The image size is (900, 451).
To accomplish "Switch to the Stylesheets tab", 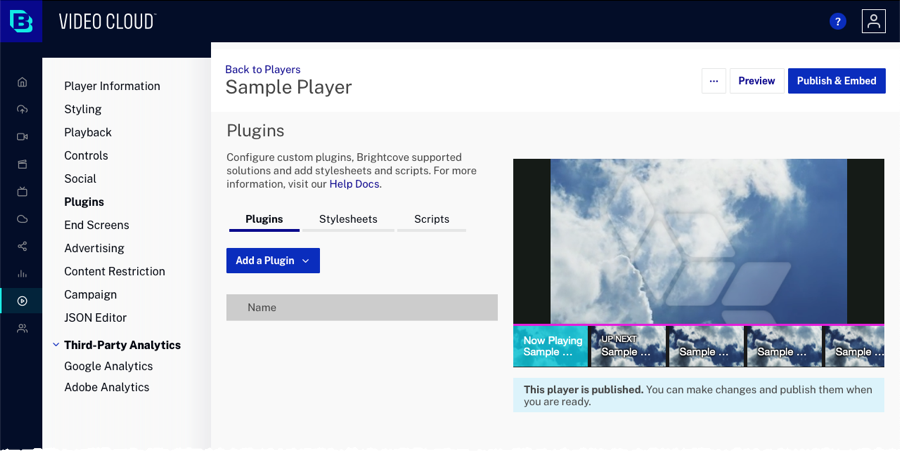I will point(348,219).
